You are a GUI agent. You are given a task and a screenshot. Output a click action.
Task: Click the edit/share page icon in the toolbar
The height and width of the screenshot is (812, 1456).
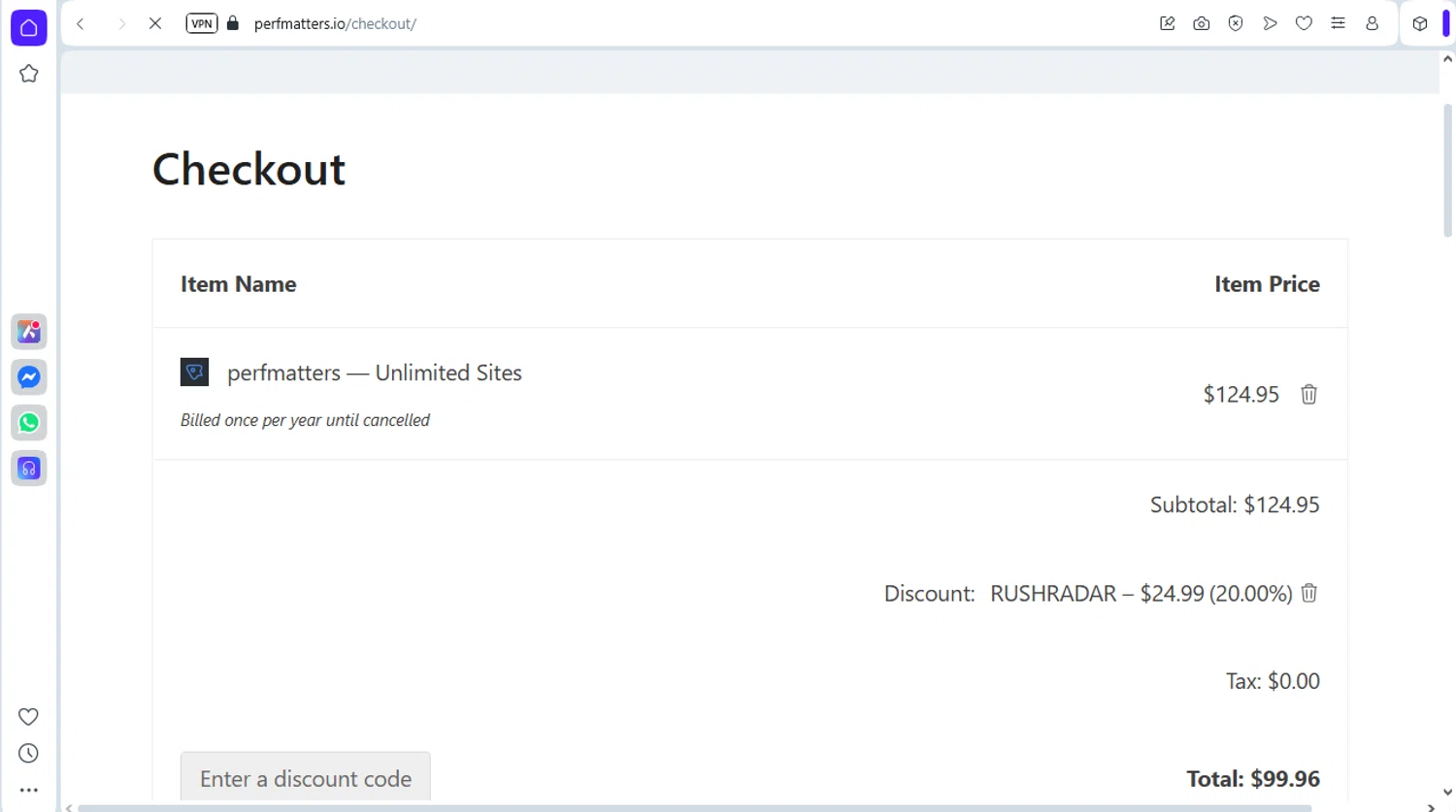click(x=1167, y=23)
